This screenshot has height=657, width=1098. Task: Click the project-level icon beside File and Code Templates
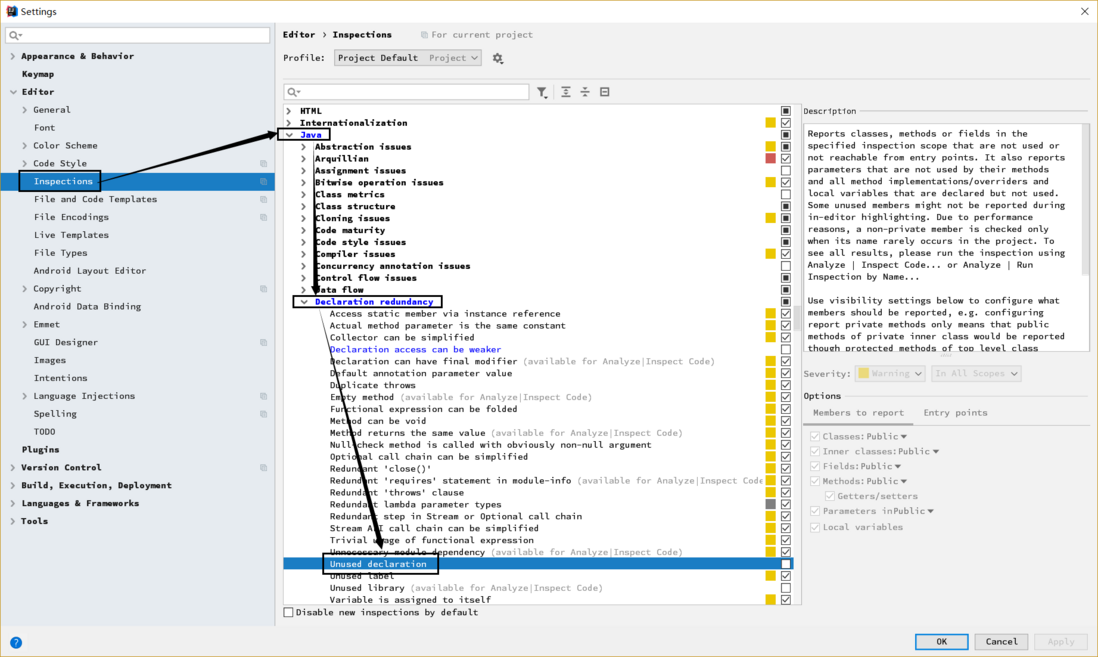263,199
